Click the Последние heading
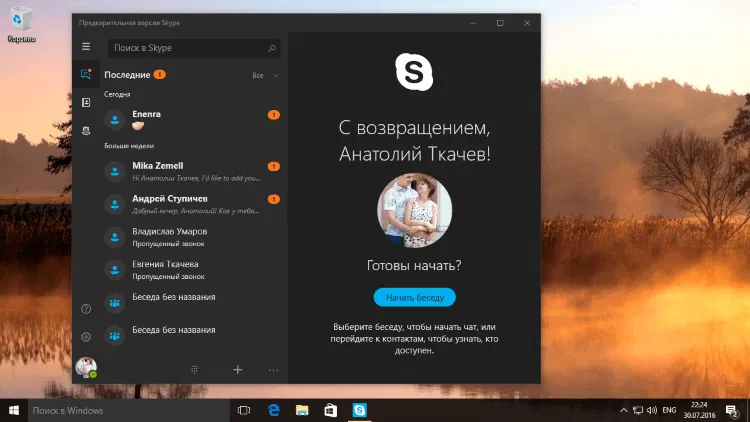The height and width of the screenshot is (422, 750). pos(127,75)
